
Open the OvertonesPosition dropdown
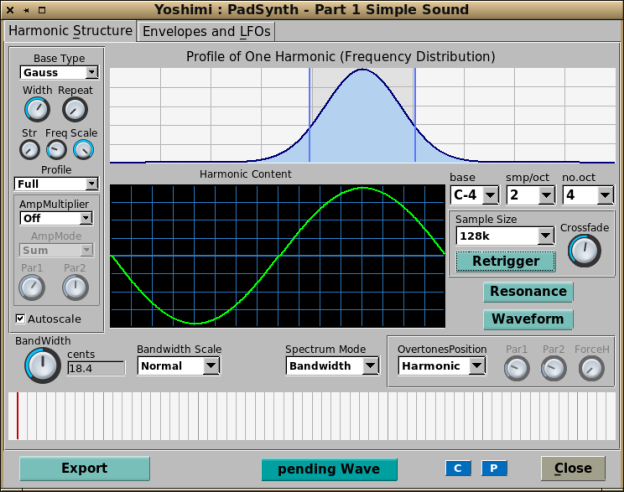(x=441, y=366)
